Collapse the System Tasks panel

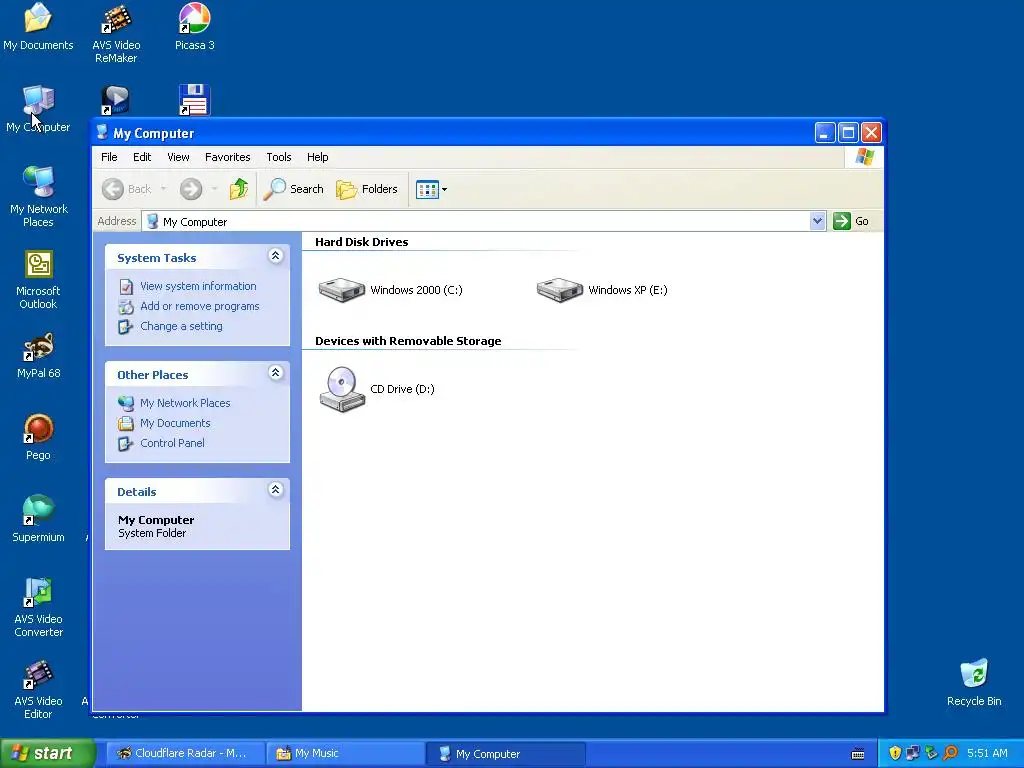point(276,256)
